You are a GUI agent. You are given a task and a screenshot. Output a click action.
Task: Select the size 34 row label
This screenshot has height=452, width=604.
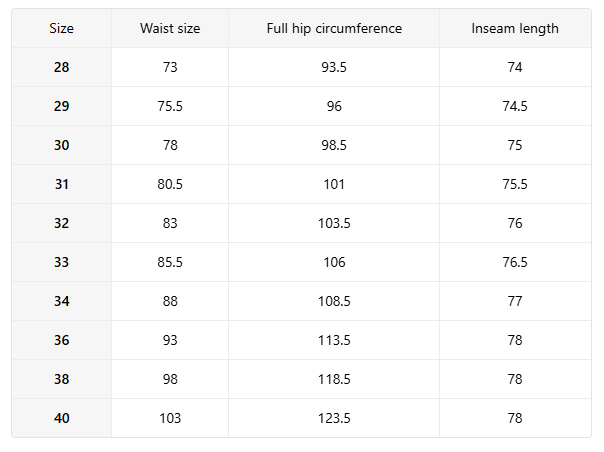pyautogui.click(x=62, y=301)
